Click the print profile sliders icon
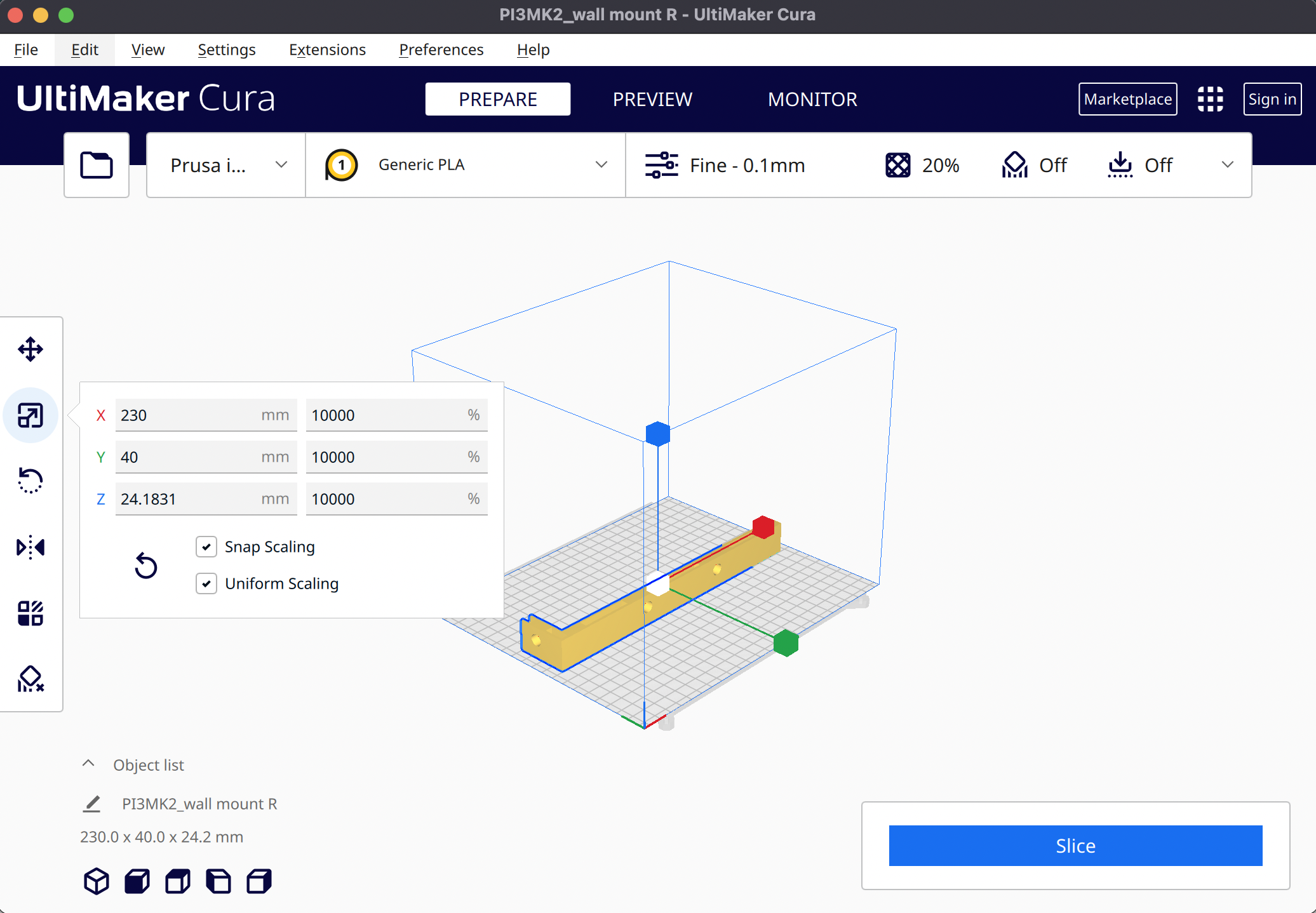 pos(662,165)
